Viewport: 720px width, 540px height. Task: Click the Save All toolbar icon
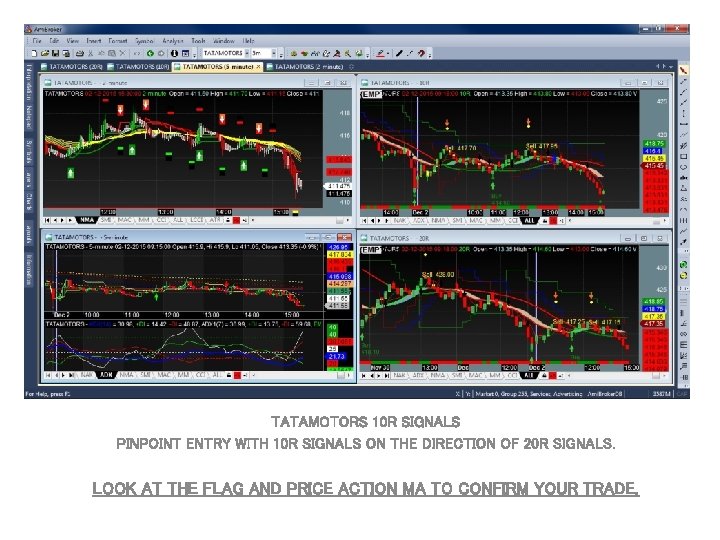(x=66, y=53)
